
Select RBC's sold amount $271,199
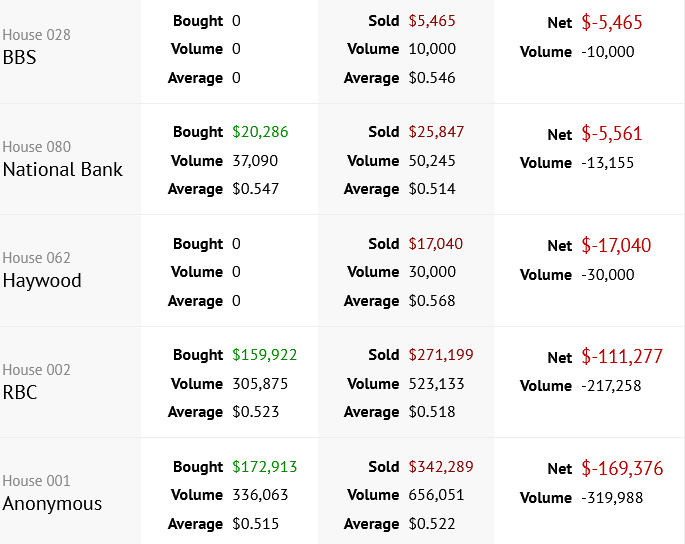coord(441,355)
